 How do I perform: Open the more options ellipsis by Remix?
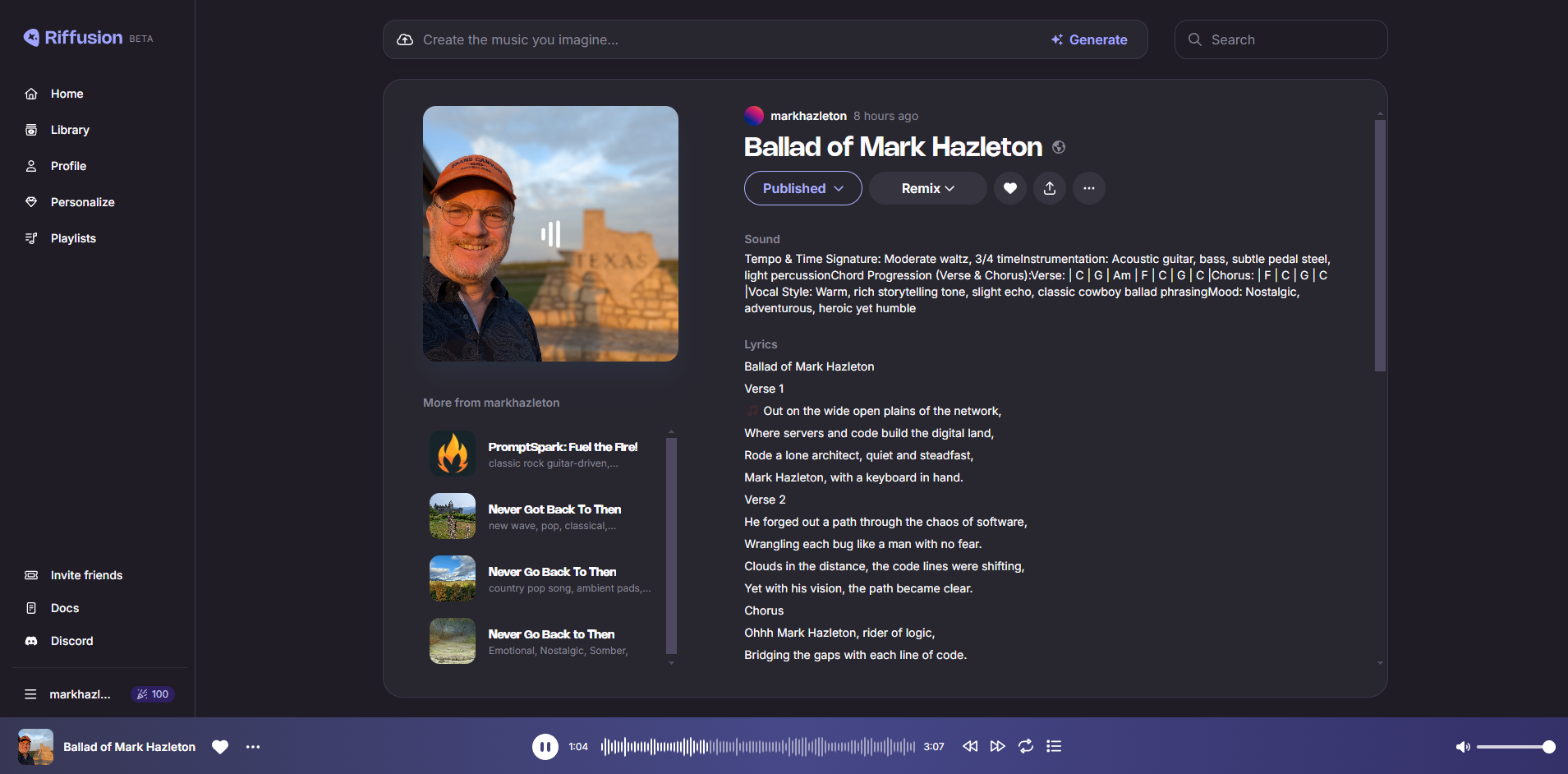point(1089,188)
